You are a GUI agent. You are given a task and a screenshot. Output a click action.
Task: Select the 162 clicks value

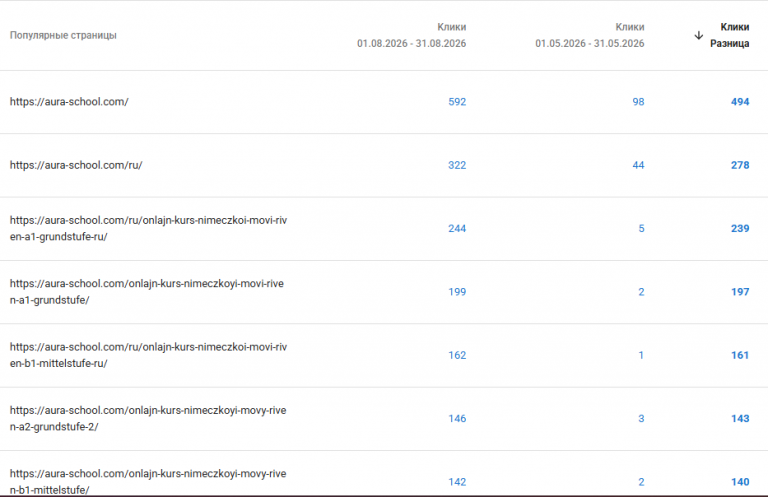457,355
